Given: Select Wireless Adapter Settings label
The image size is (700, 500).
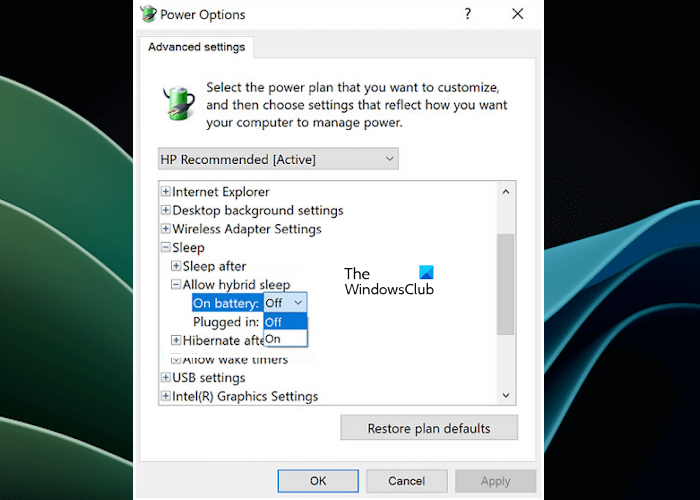Looking at the screenshot, I should tap(247, 229).
